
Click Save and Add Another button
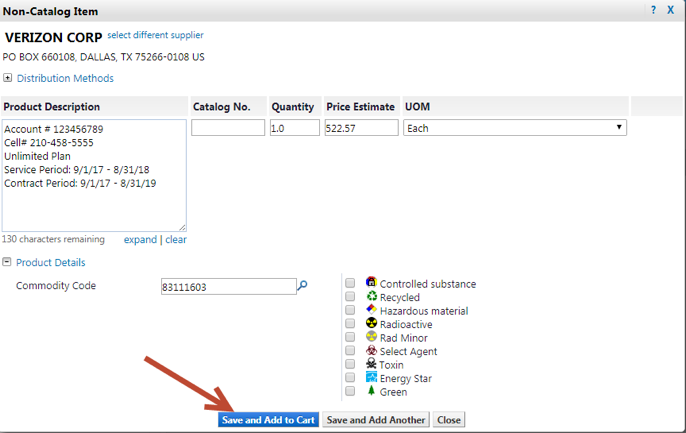coord(376,420)
